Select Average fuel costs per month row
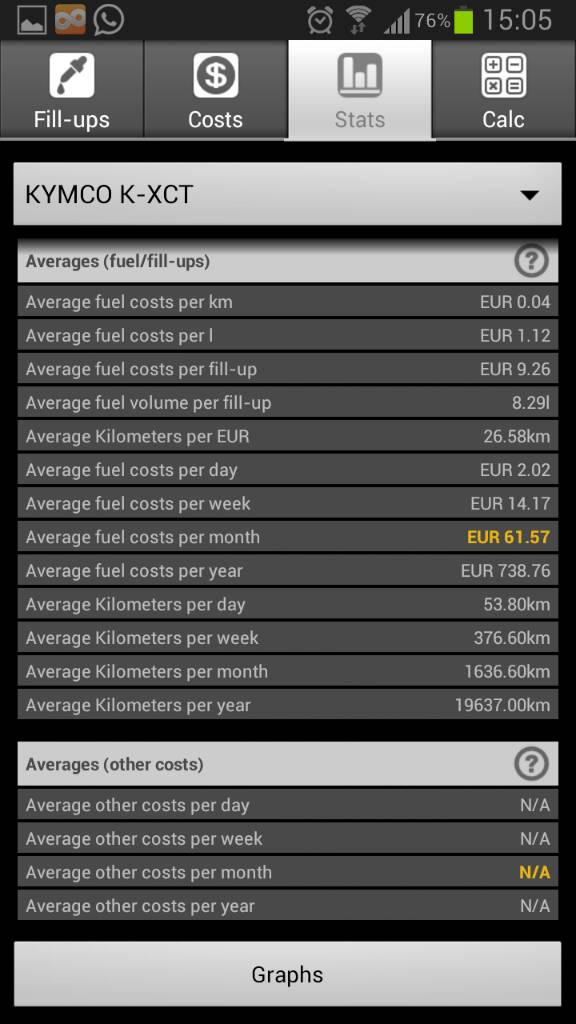 coord(288,537)
